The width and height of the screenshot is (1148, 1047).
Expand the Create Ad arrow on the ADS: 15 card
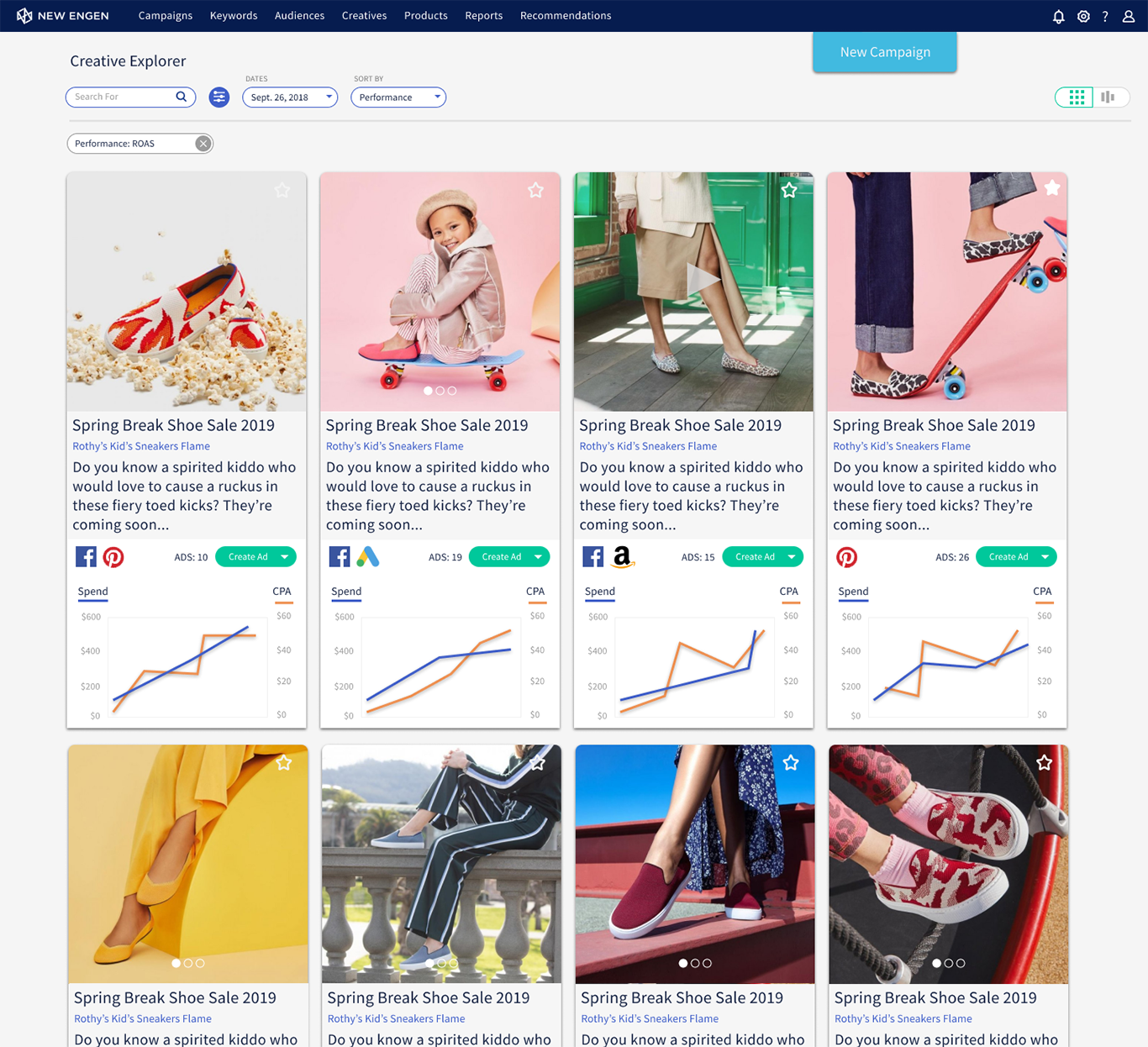(792, 557)
